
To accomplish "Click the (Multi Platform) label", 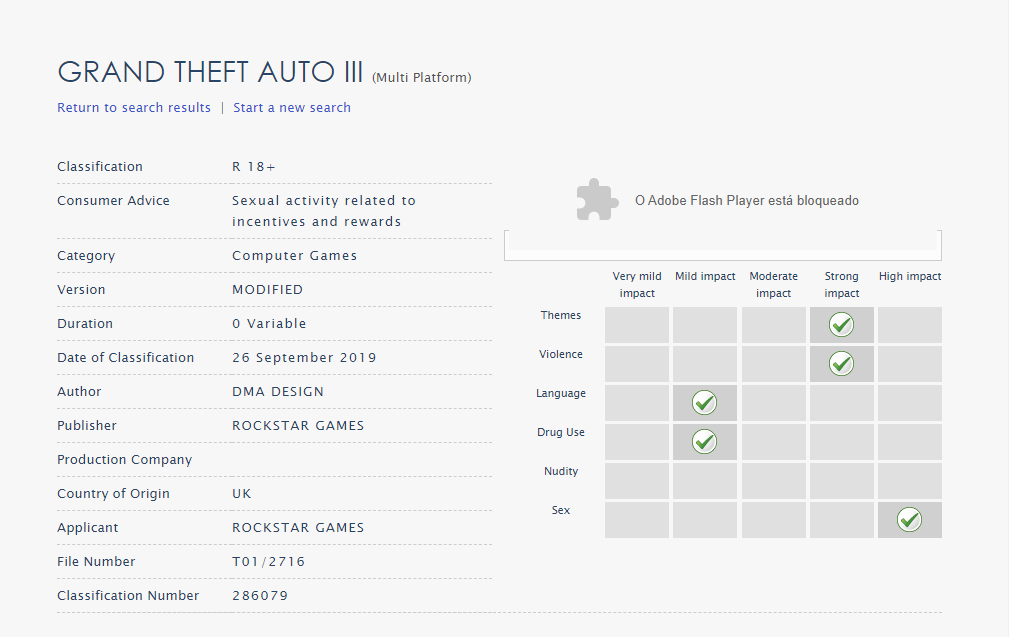I will (x=421, y=78).
